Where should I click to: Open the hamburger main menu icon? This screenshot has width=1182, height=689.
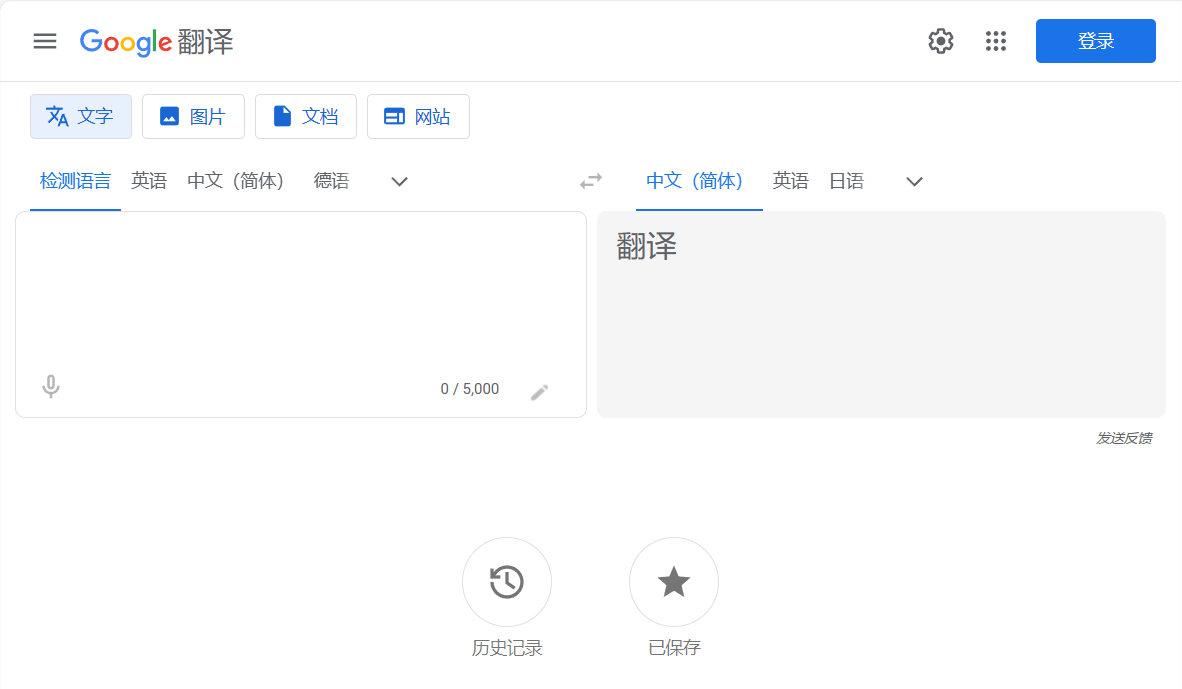pyautogui.click(x=45, y=41)
